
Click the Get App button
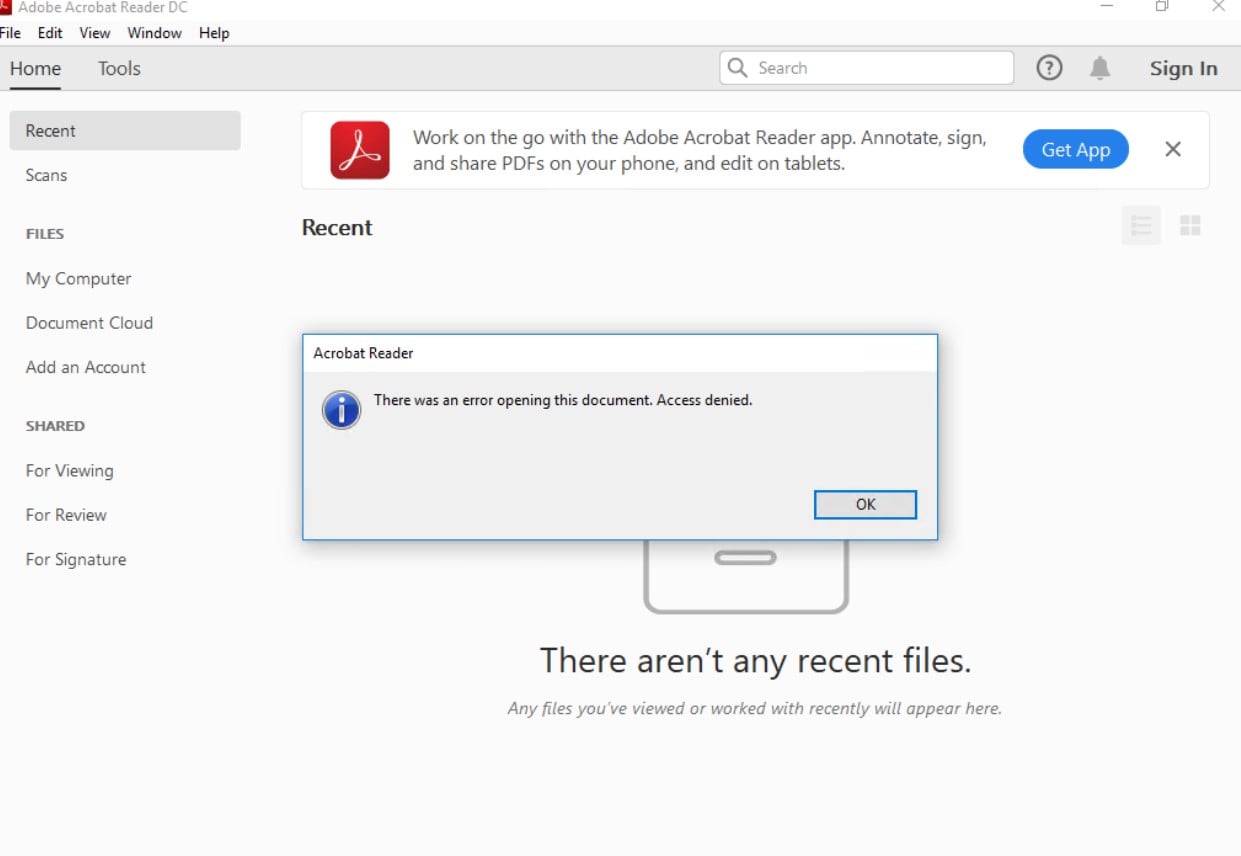(x=1075, y=149)
